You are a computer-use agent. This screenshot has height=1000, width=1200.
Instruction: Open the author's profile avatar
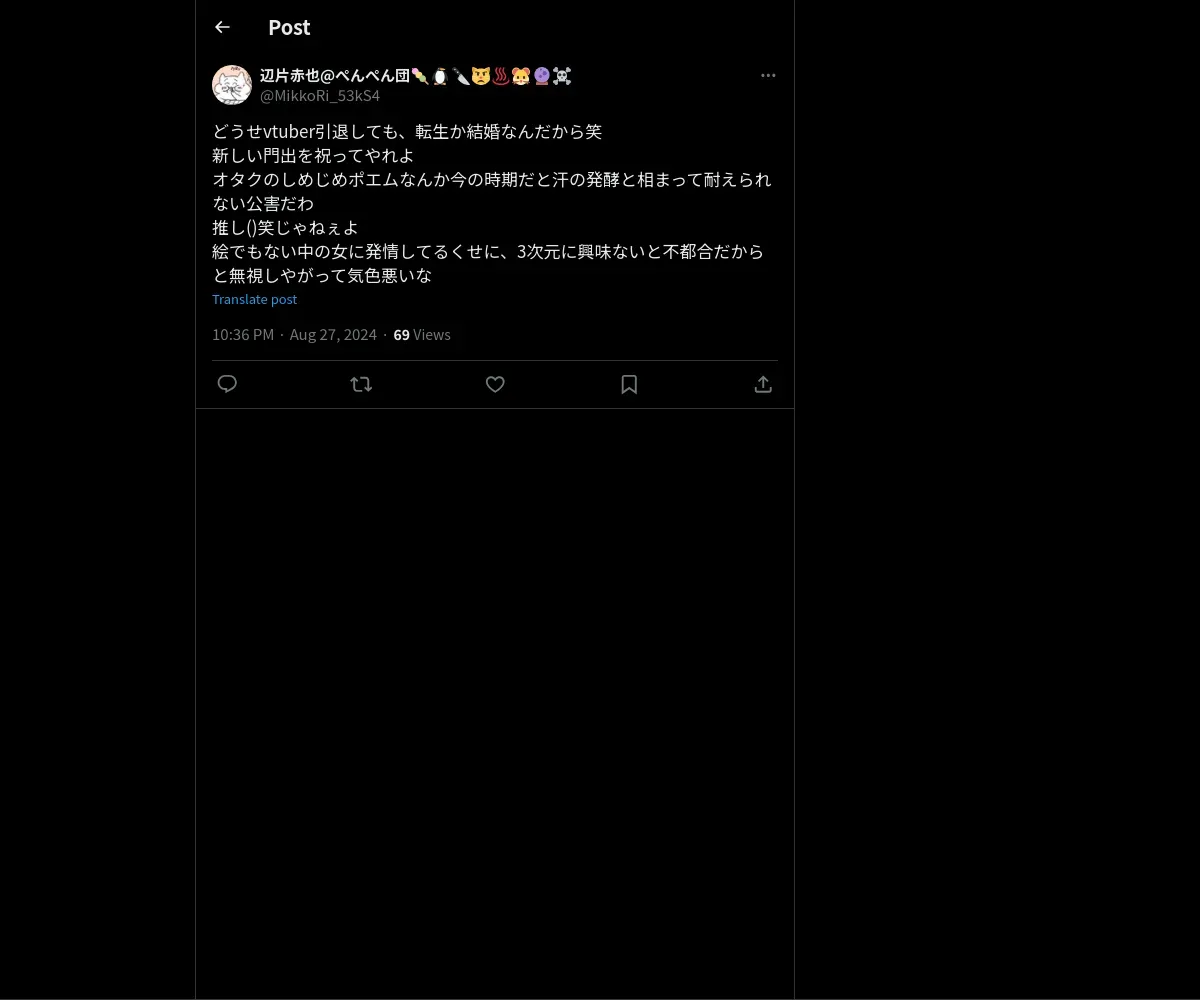coord(232,85)
